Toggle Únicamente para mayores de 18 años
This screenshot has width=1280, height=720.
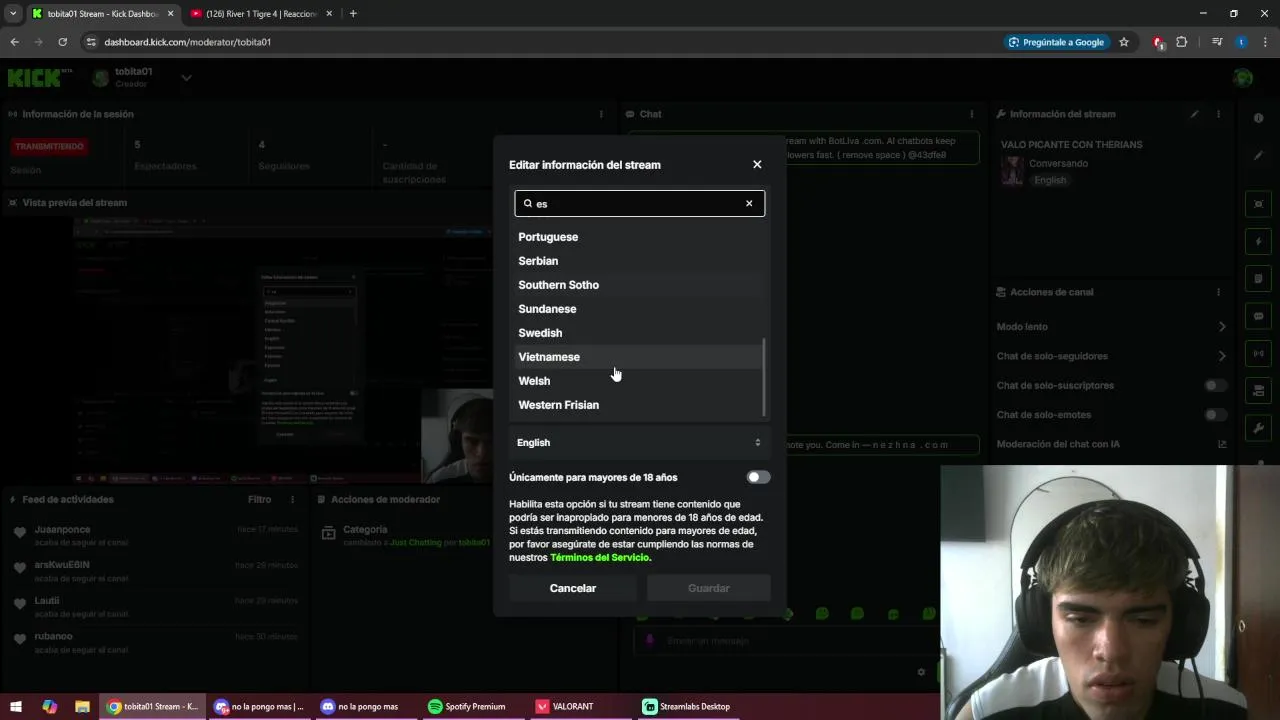758,478
